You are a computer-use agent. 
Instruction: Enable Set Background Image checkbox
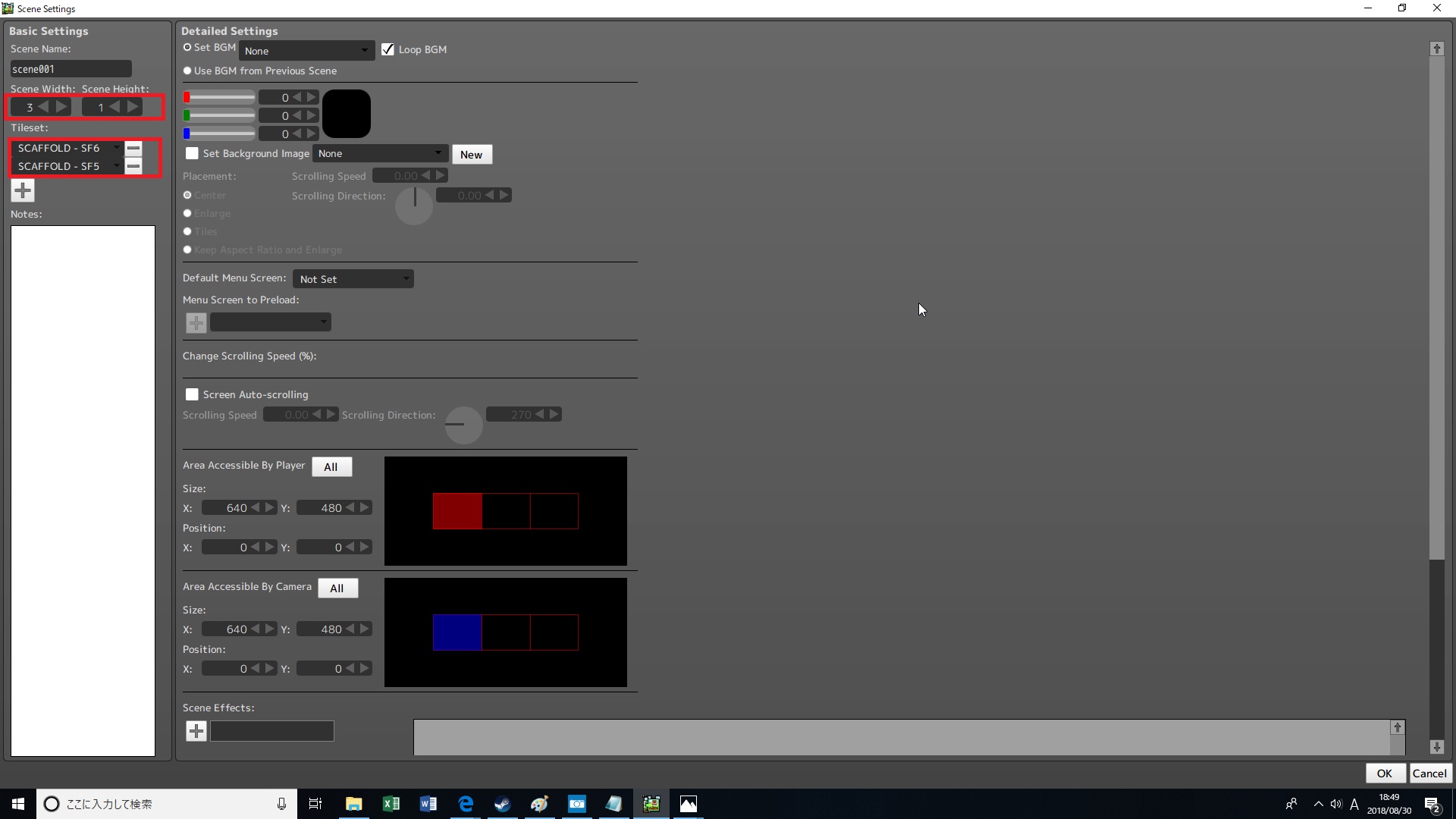coord(193,153)
